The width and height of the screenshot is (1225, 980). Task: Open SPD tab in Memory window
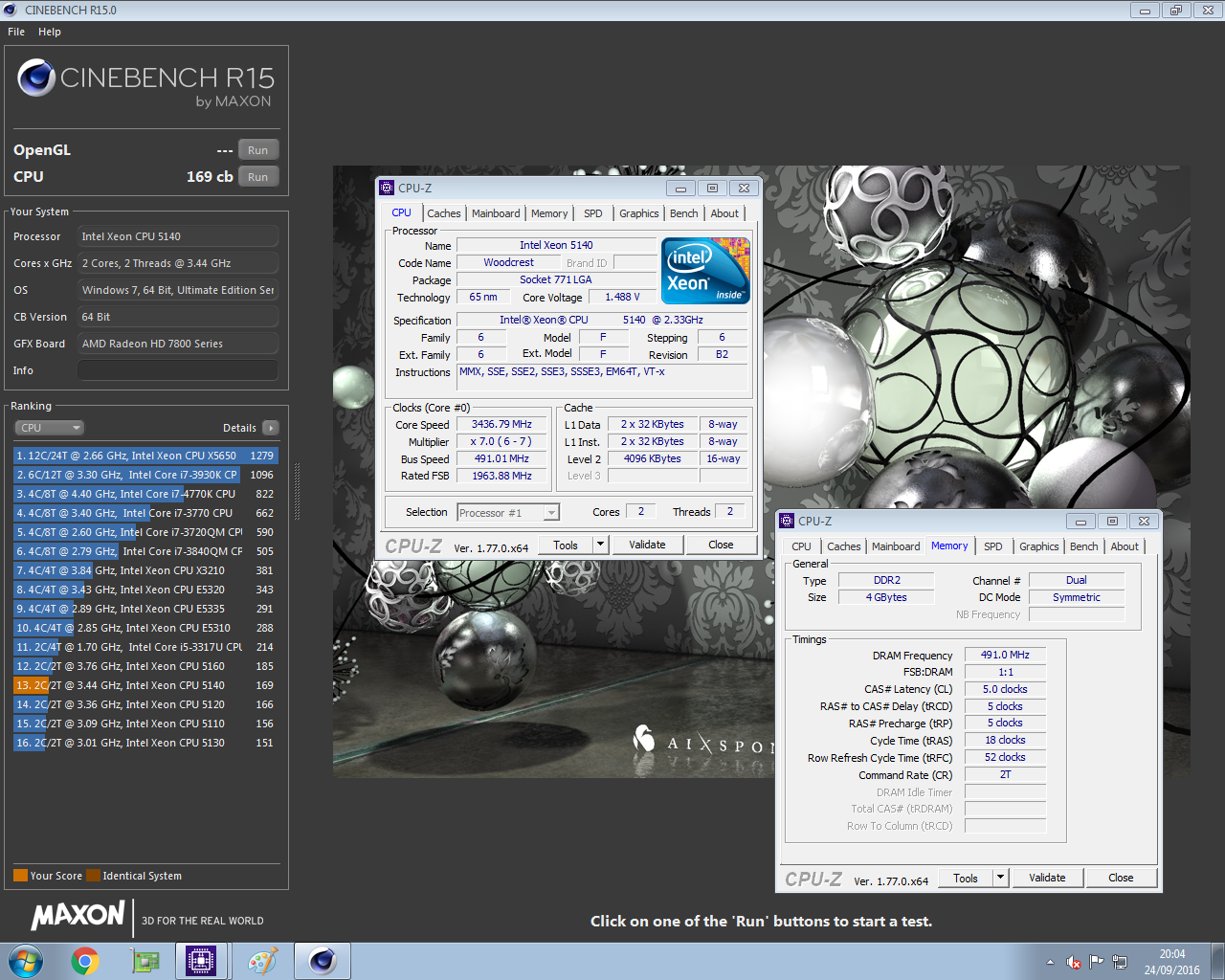pos(993,546)
